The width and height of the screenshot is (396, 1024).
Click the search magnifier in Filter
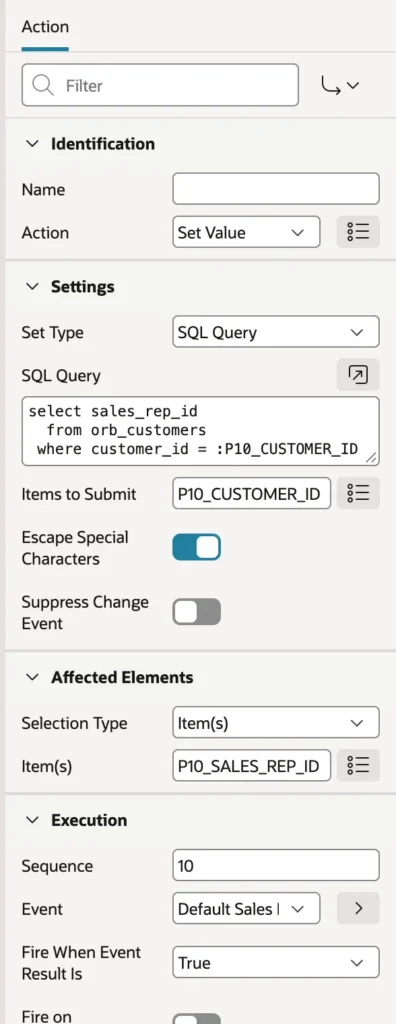(x=43, y=86)
